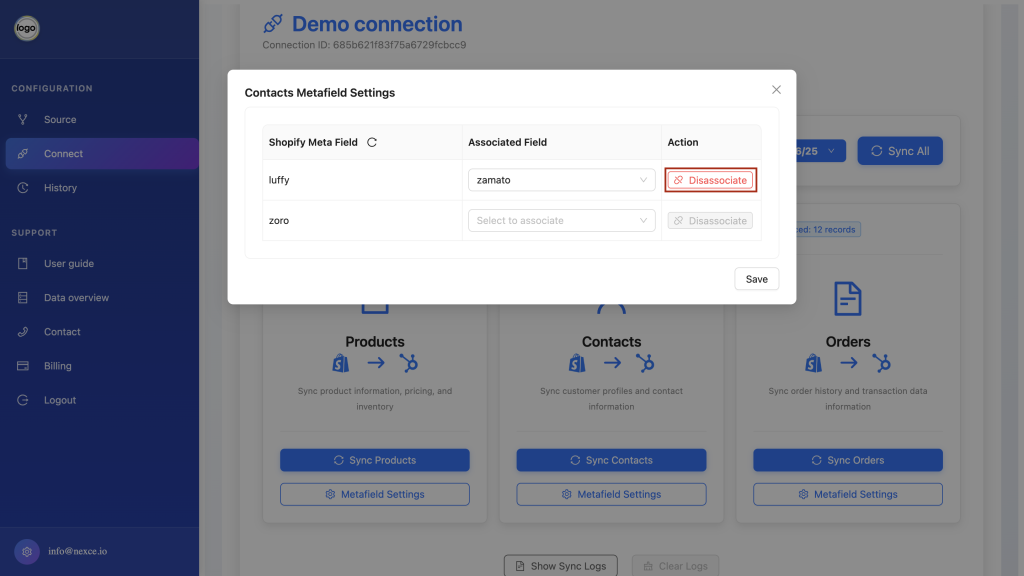Image resolution: width=1024 pixels, height=576 pixels.
Task: Open the zamato associated field dropdown
Action: point(561,180)
